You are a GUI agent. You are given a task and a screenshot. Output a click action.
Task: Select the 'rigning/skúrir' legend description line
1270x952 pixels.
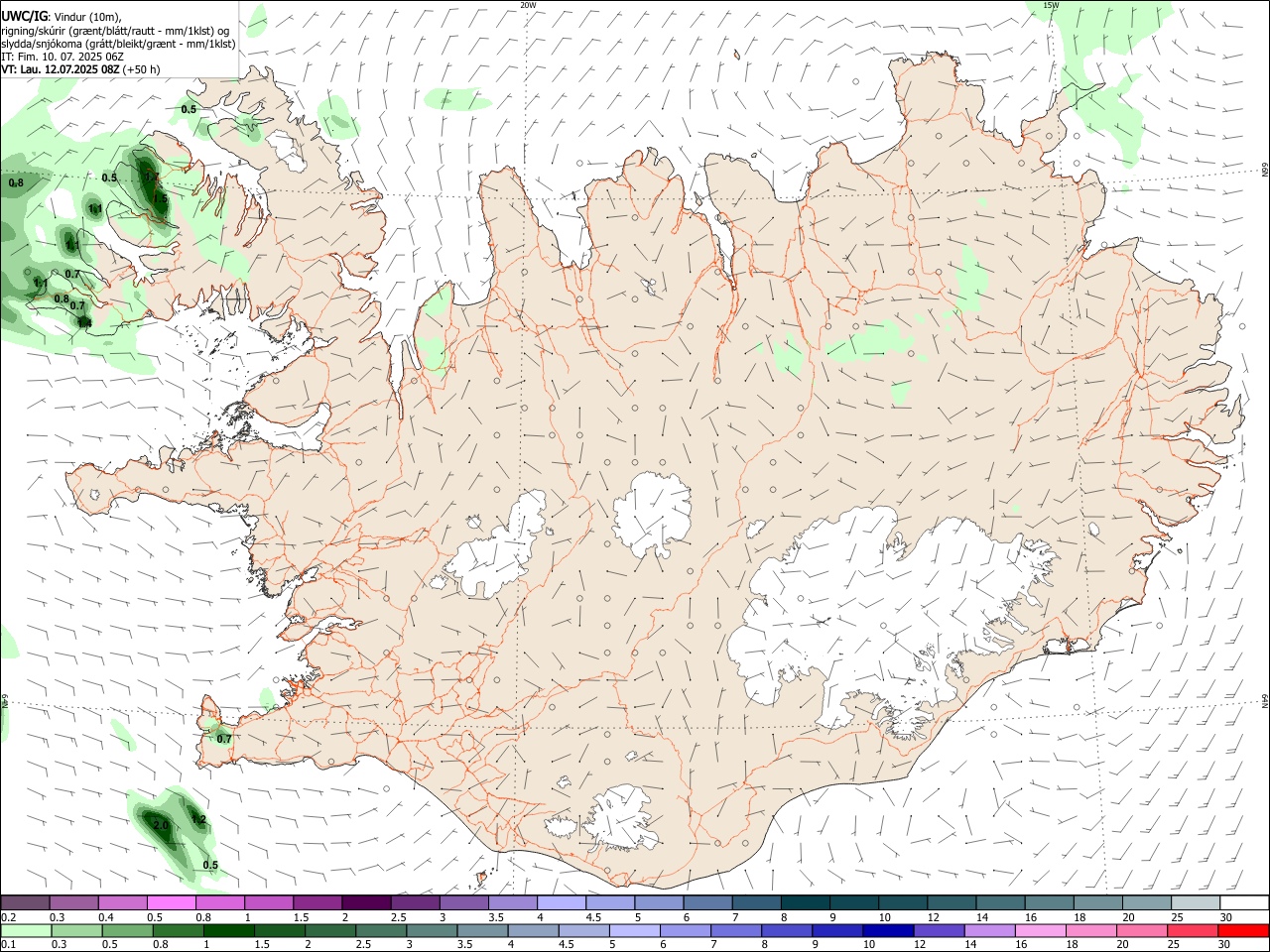pyautogui.click(x=115, y=31)
